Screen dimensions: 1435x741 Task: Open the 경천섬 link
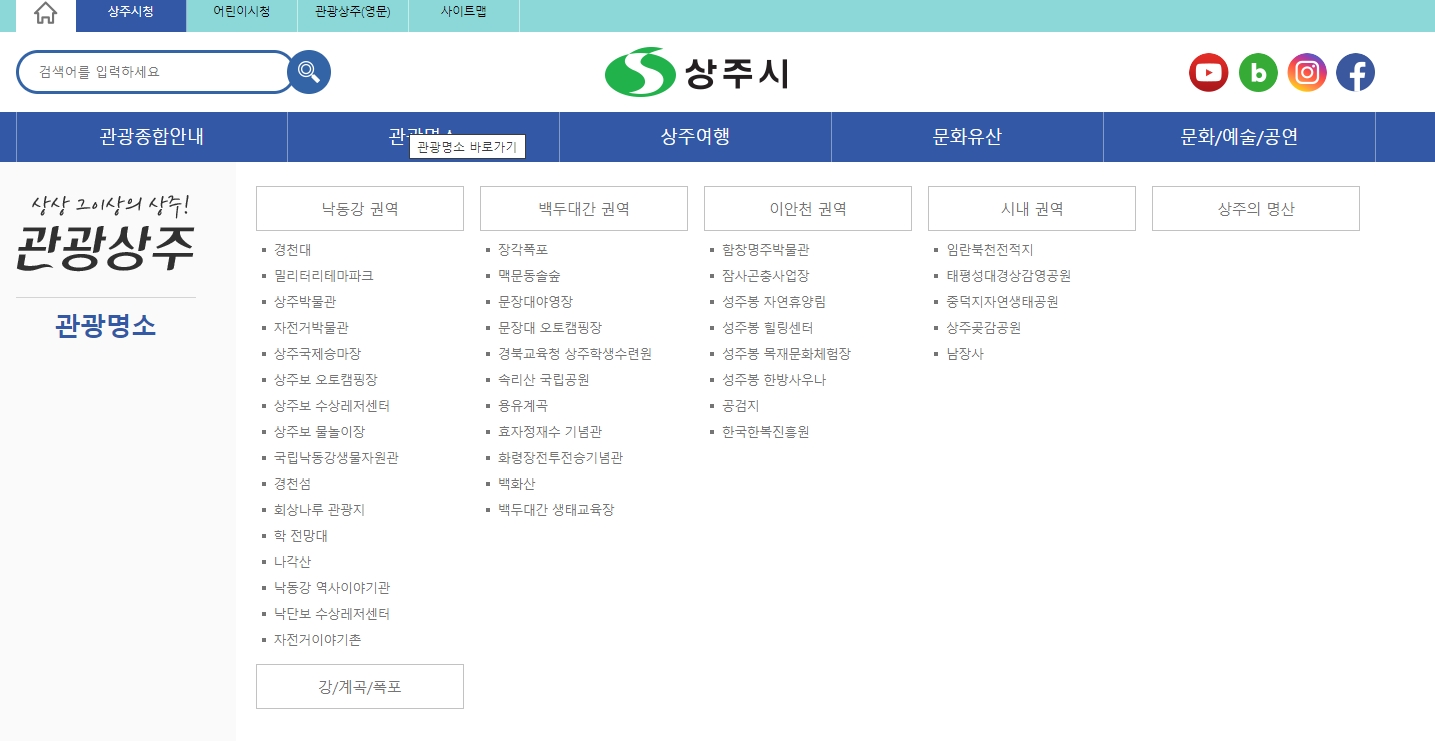[x=292, y=484]
